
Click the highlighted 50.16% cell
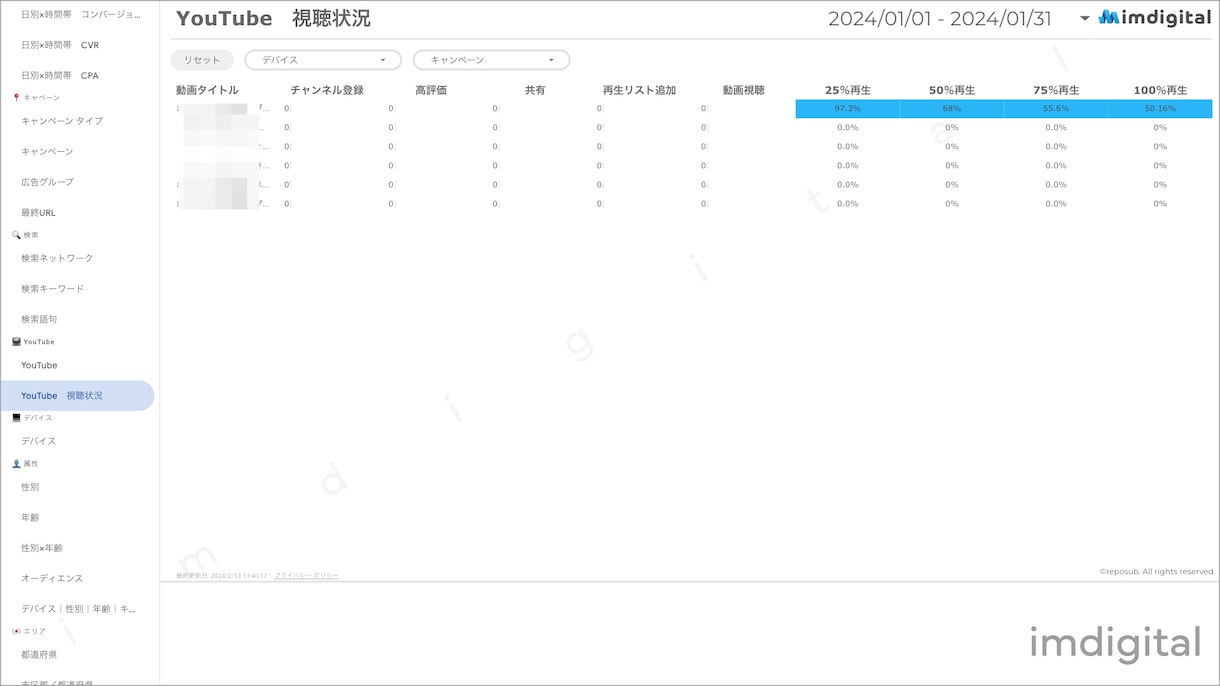point(1160,108)
